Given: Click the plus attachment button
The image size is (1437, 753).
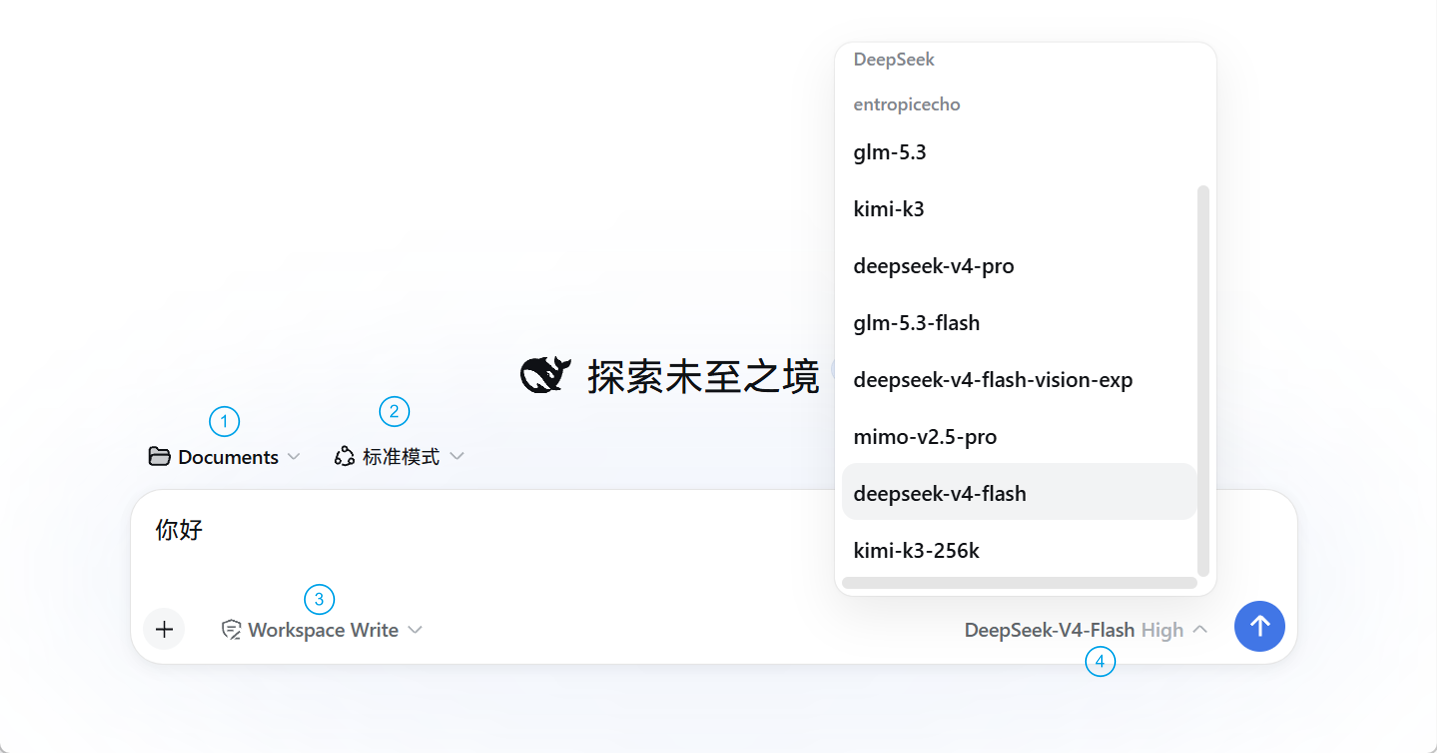Looking at the screenshot, I should tap(164, 629).
